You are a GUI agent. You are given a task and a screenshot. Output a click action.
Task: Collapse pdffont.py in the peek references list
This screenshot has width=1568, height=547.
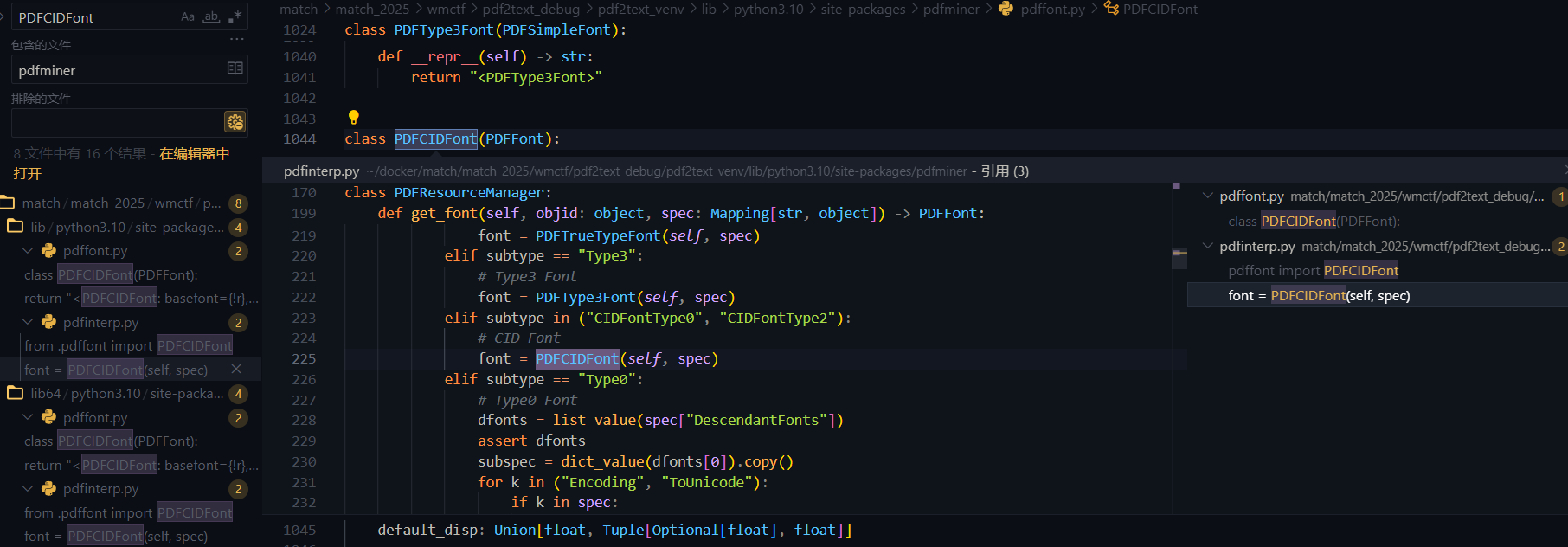click(1207, 196)
